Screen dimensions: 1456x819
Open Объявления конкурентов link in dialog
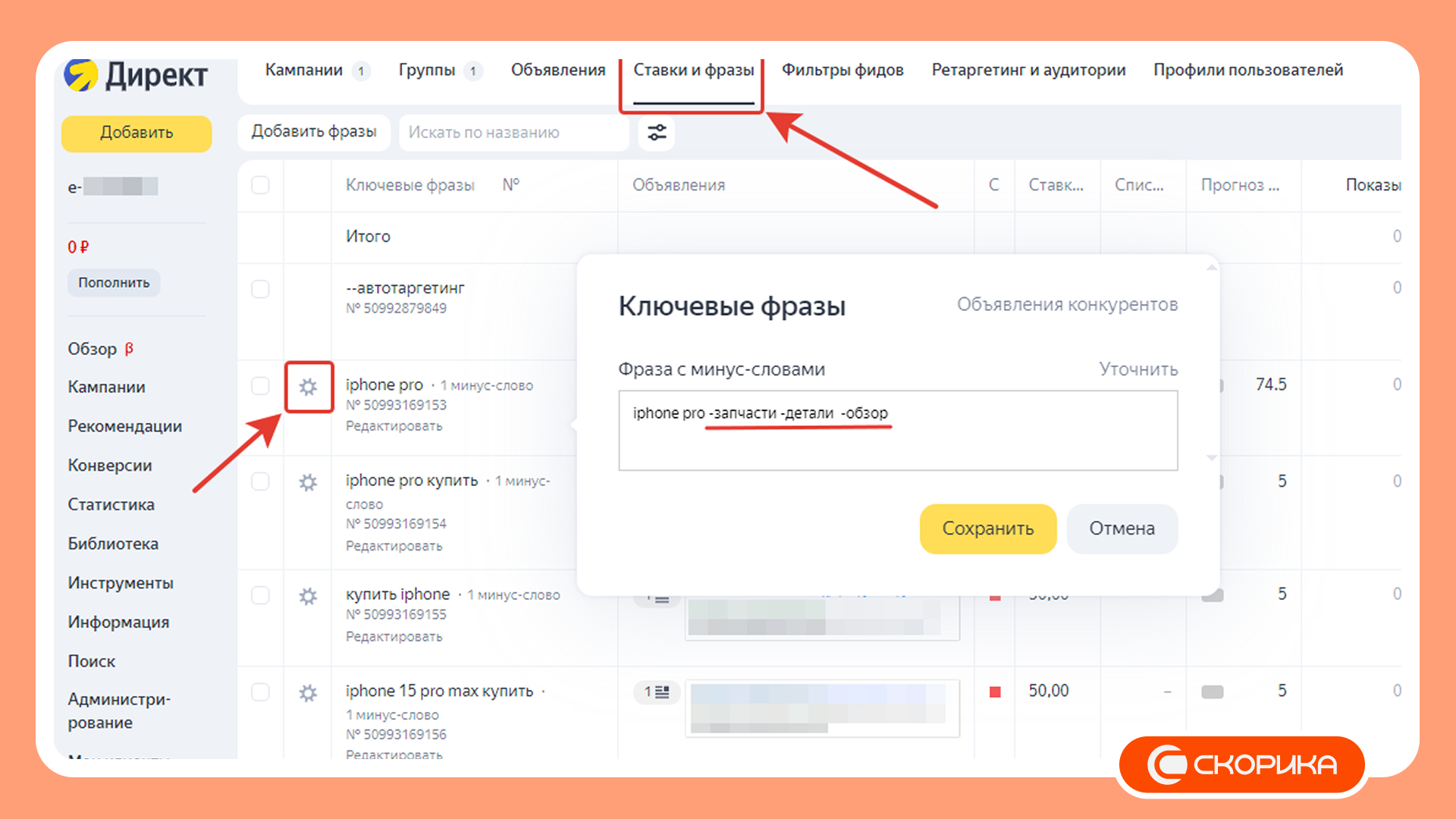(x=1067, y=305)
